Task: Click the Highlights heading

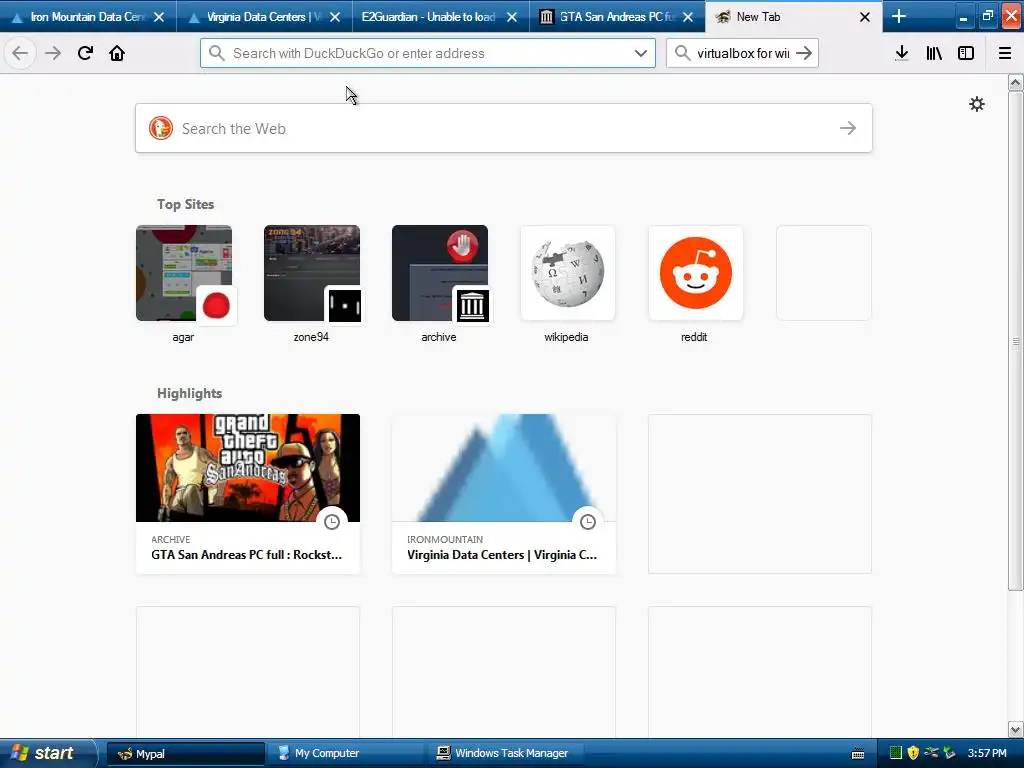Action: pos(189,393)
